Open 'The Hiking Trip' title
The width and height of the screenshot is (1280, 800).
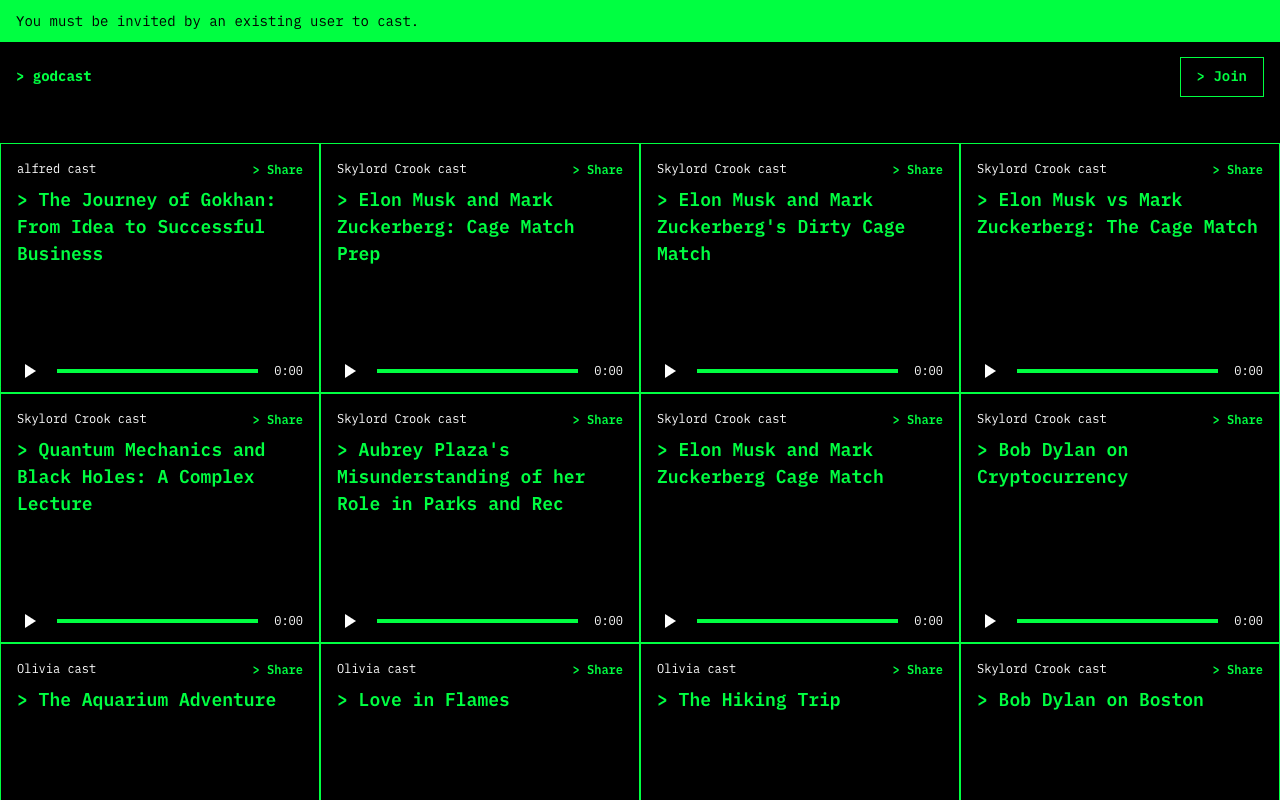coord(749,700)
